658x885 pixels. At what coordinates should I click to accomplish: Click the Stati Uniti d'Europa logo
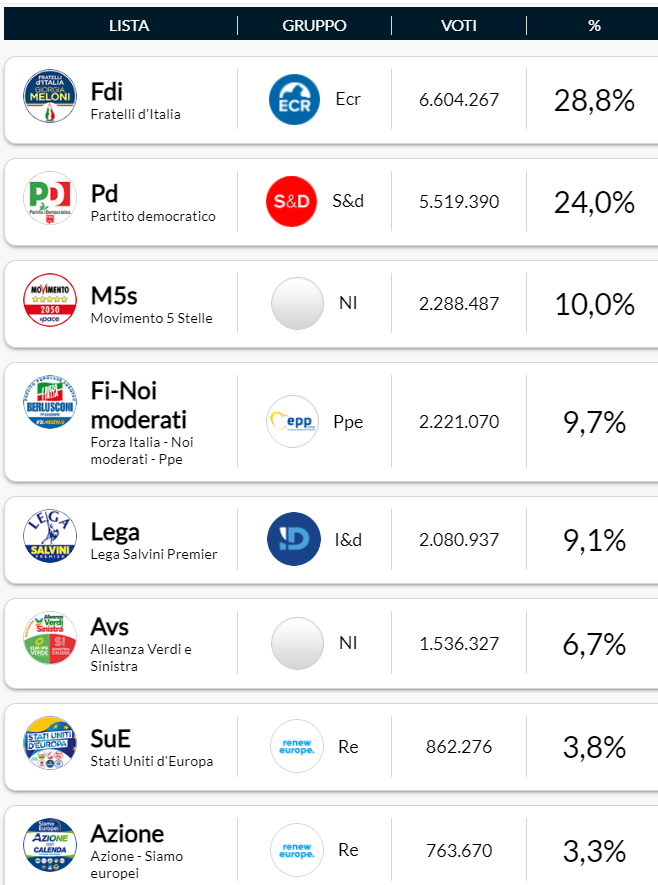[x=46, y=745]
